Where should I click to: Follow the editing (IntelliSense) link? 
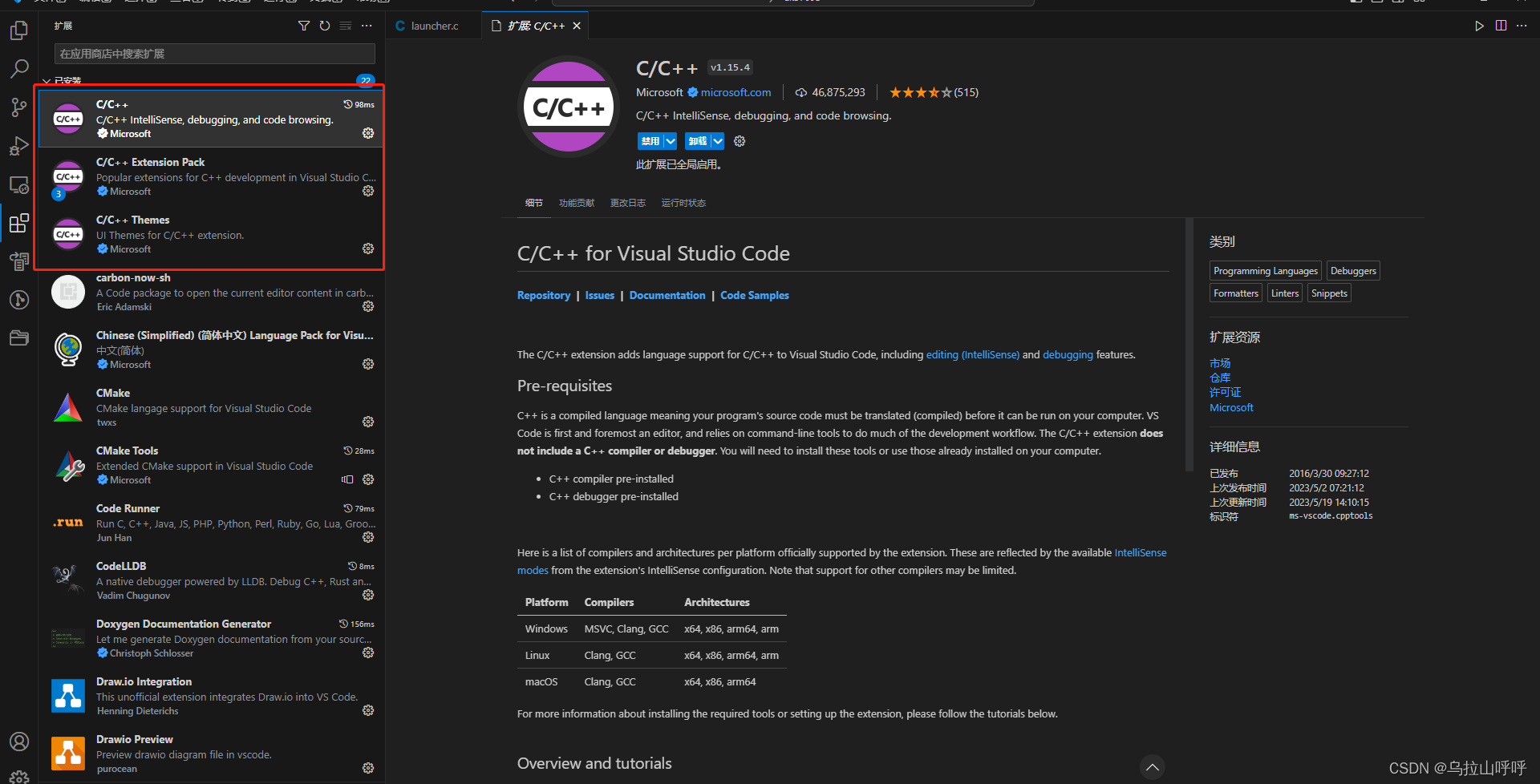[973, 355]
